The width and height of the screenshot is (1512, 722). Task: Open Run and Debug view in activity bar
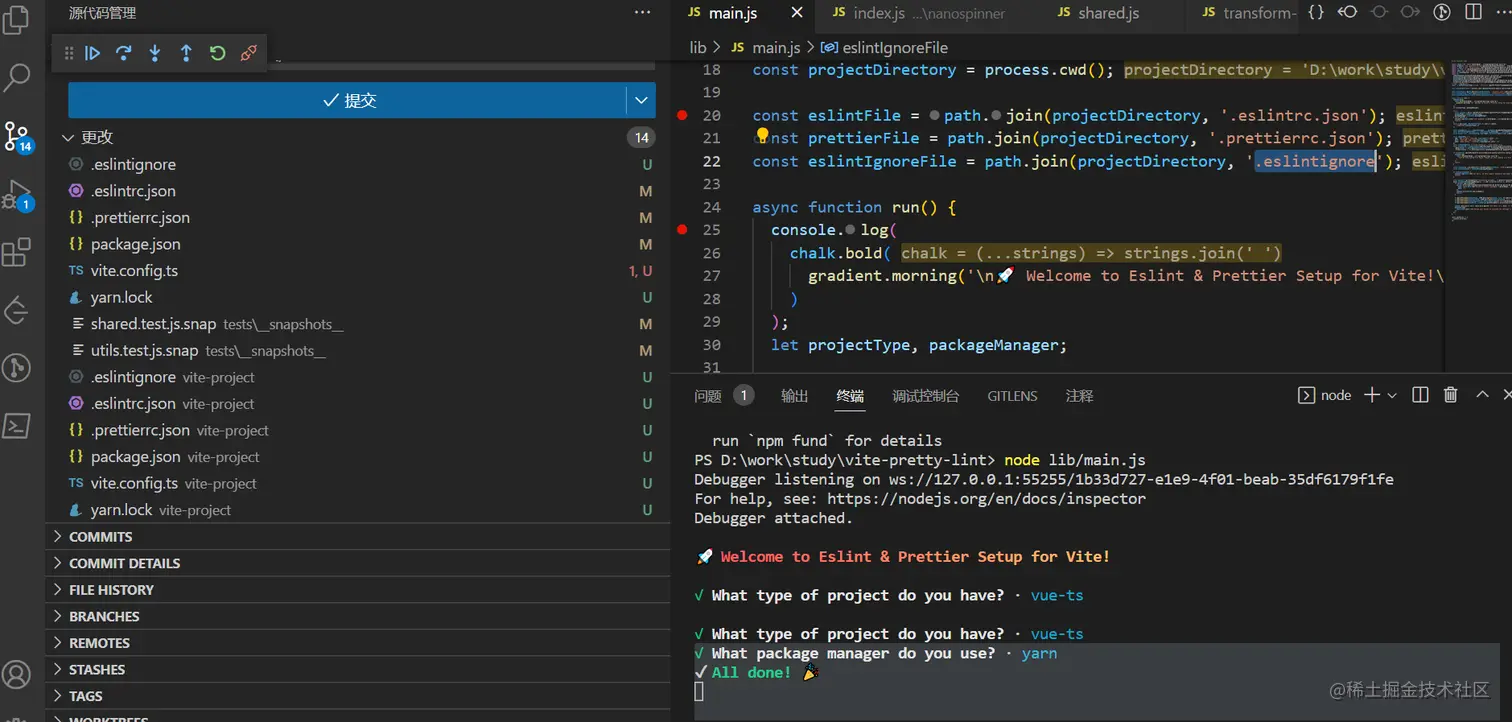(x=17, y=194)
